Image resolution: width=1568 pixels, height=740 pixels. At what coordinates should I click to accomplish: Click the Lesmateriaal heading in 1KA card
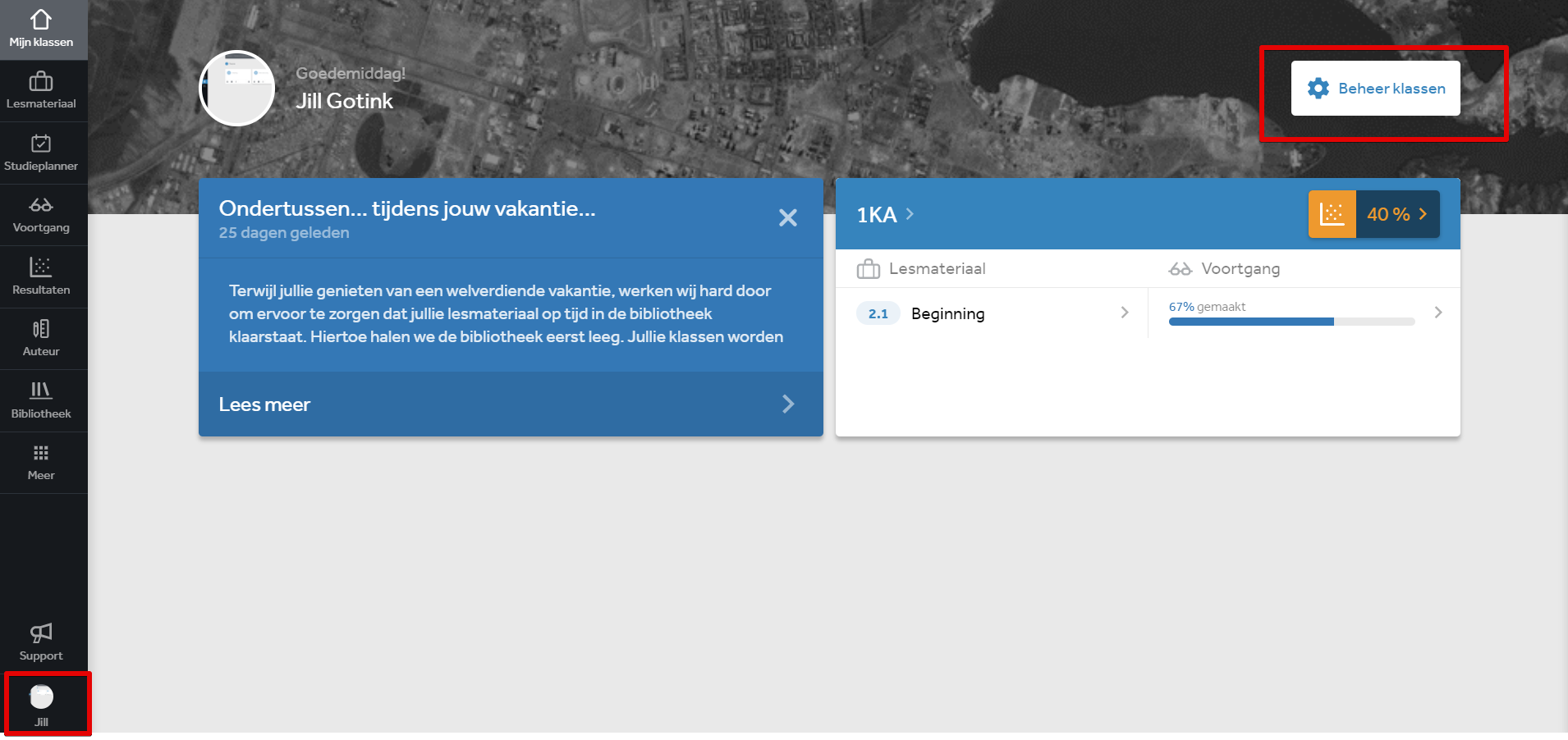coord(937,268)
